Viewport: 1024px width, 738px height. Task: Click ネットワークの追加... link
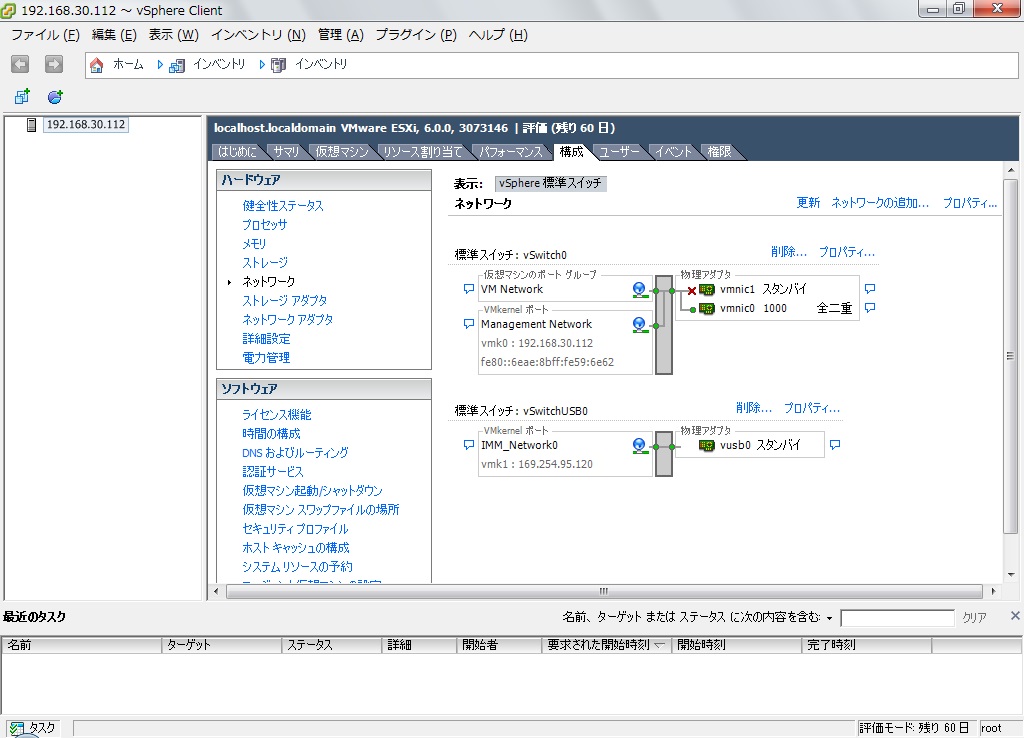click(x=880, y=203)
